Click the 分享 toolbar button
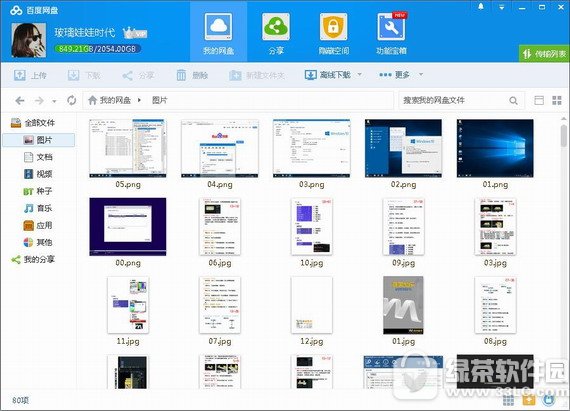This screenshot has height=411, width=570. pyautogui.click(x=138, y=75)
